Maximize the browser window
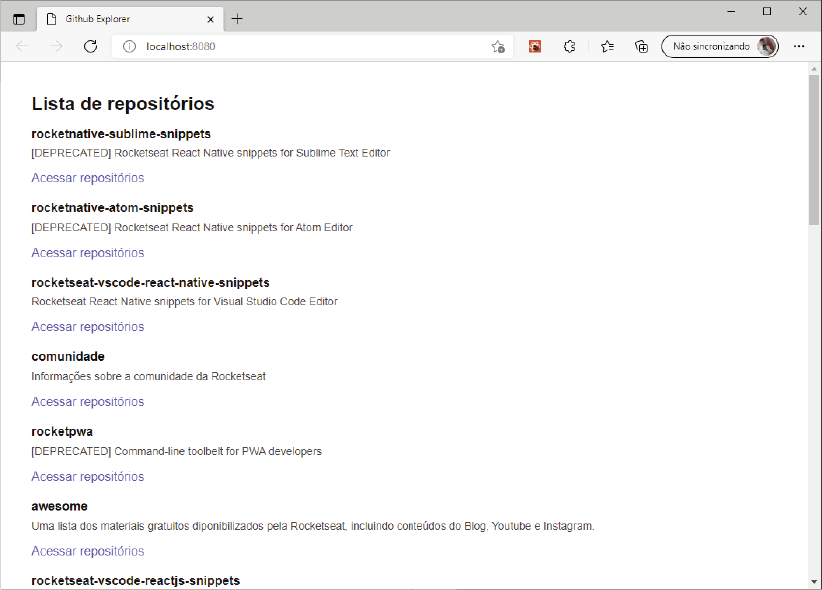This screenshot has width=822, height=590. [x=767, y=11]
